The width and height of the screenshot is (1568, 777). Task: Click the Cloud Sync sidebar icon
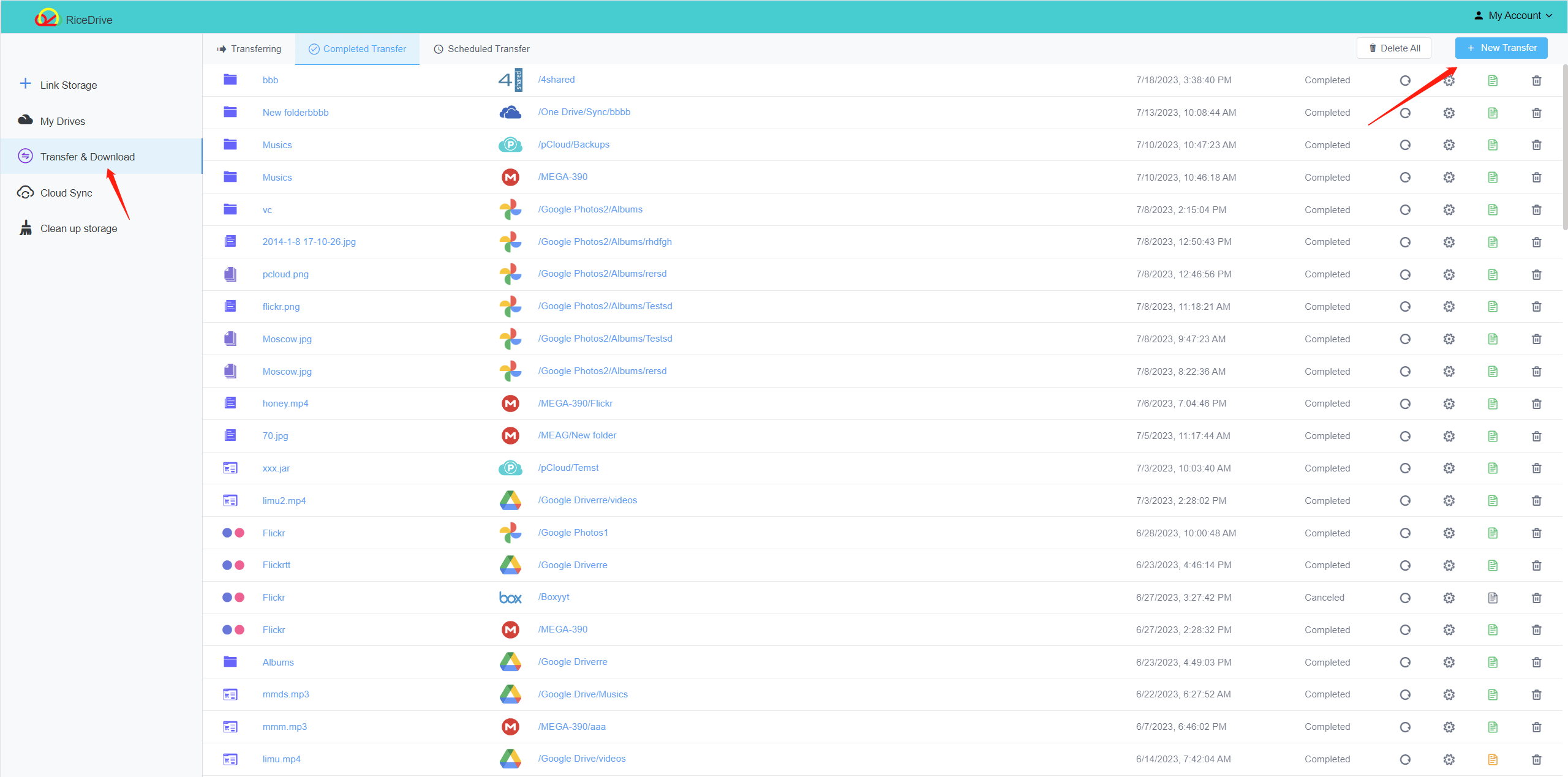(26, 192)
